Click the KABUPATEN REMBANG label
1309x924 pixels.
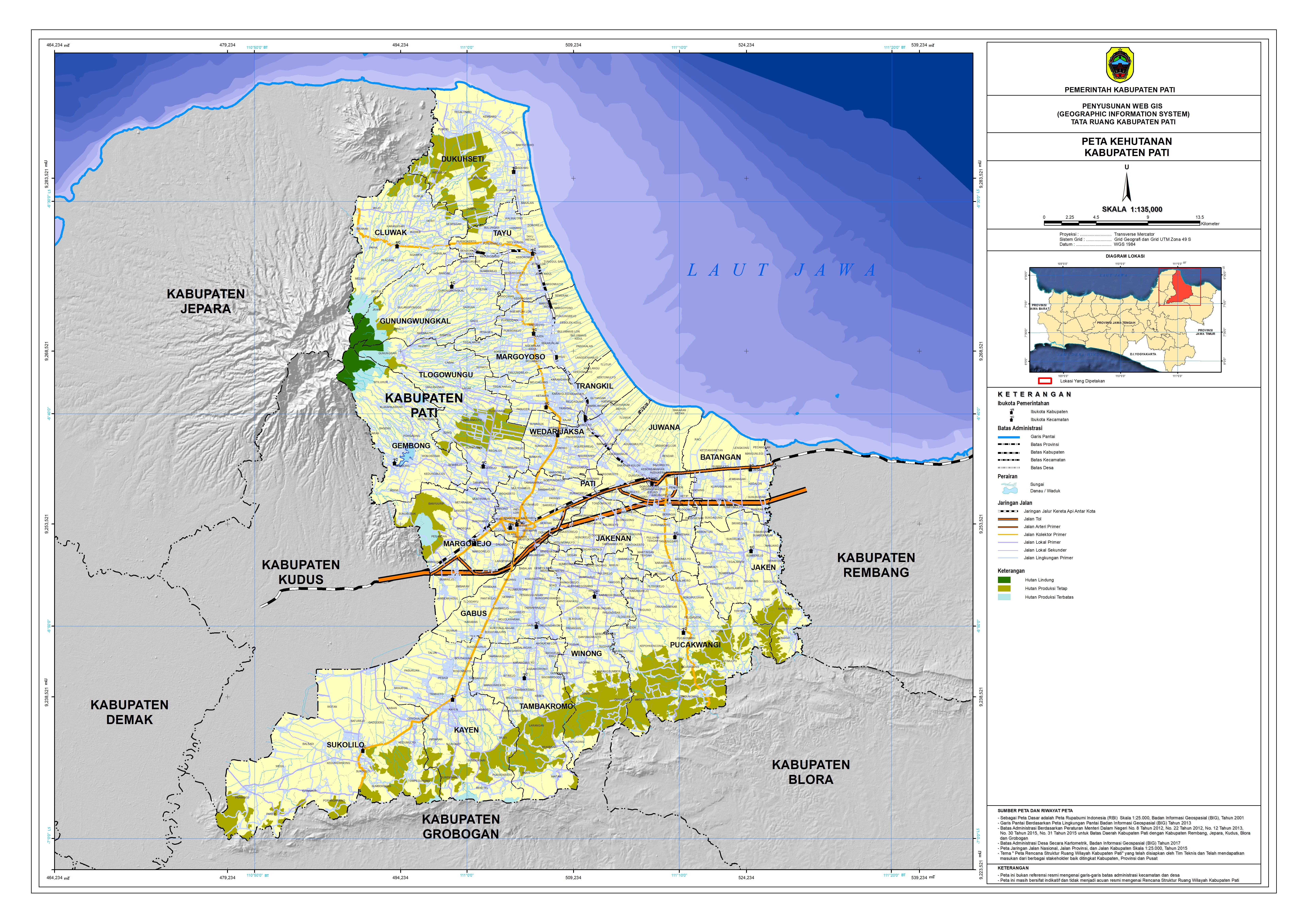pyautogui.click(x=876, y=565)
